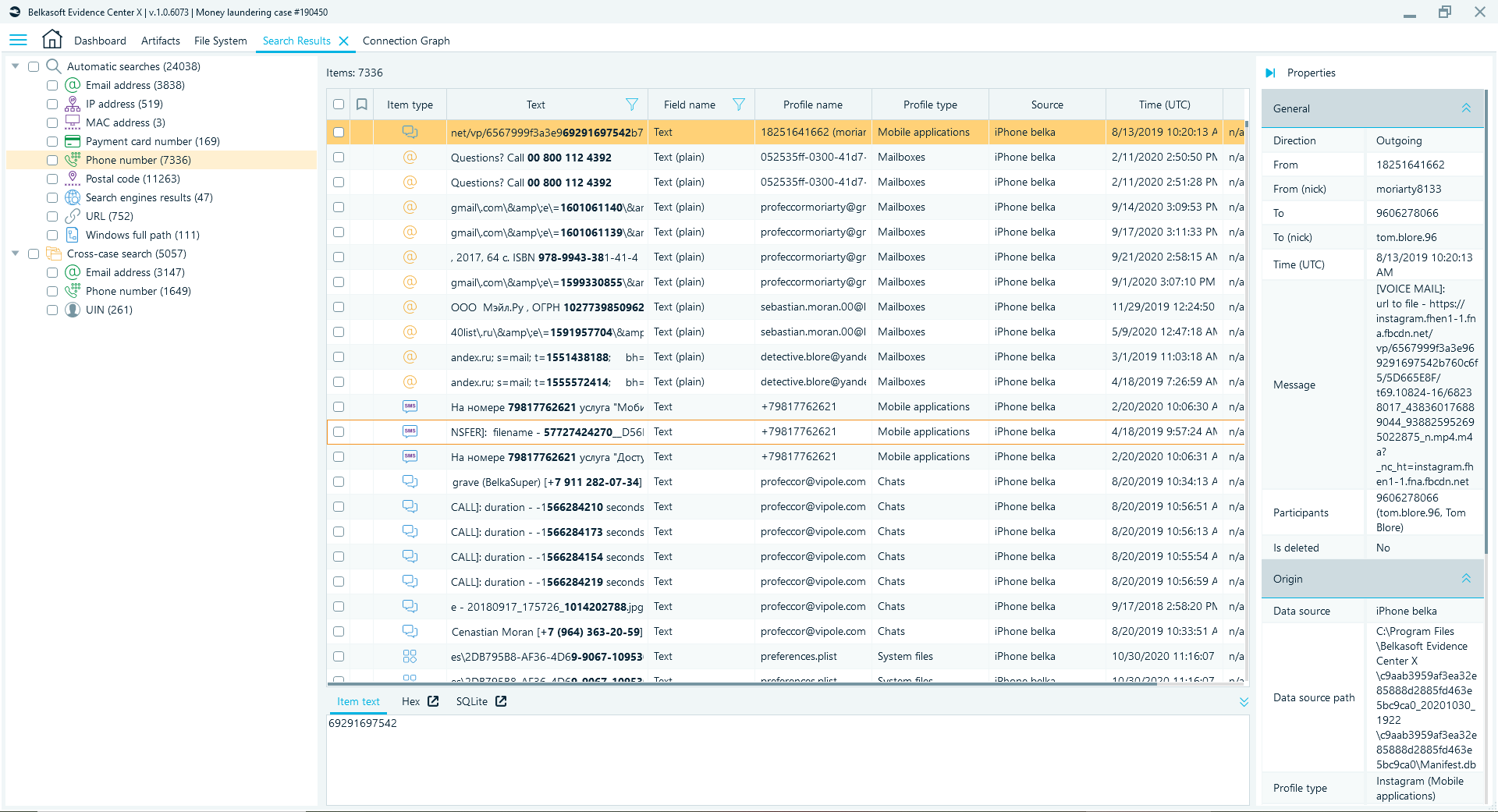The height and width of the screenshot is (812, 1498).
Task: Click the Postal code pin icon
Action: click(73, 179)
